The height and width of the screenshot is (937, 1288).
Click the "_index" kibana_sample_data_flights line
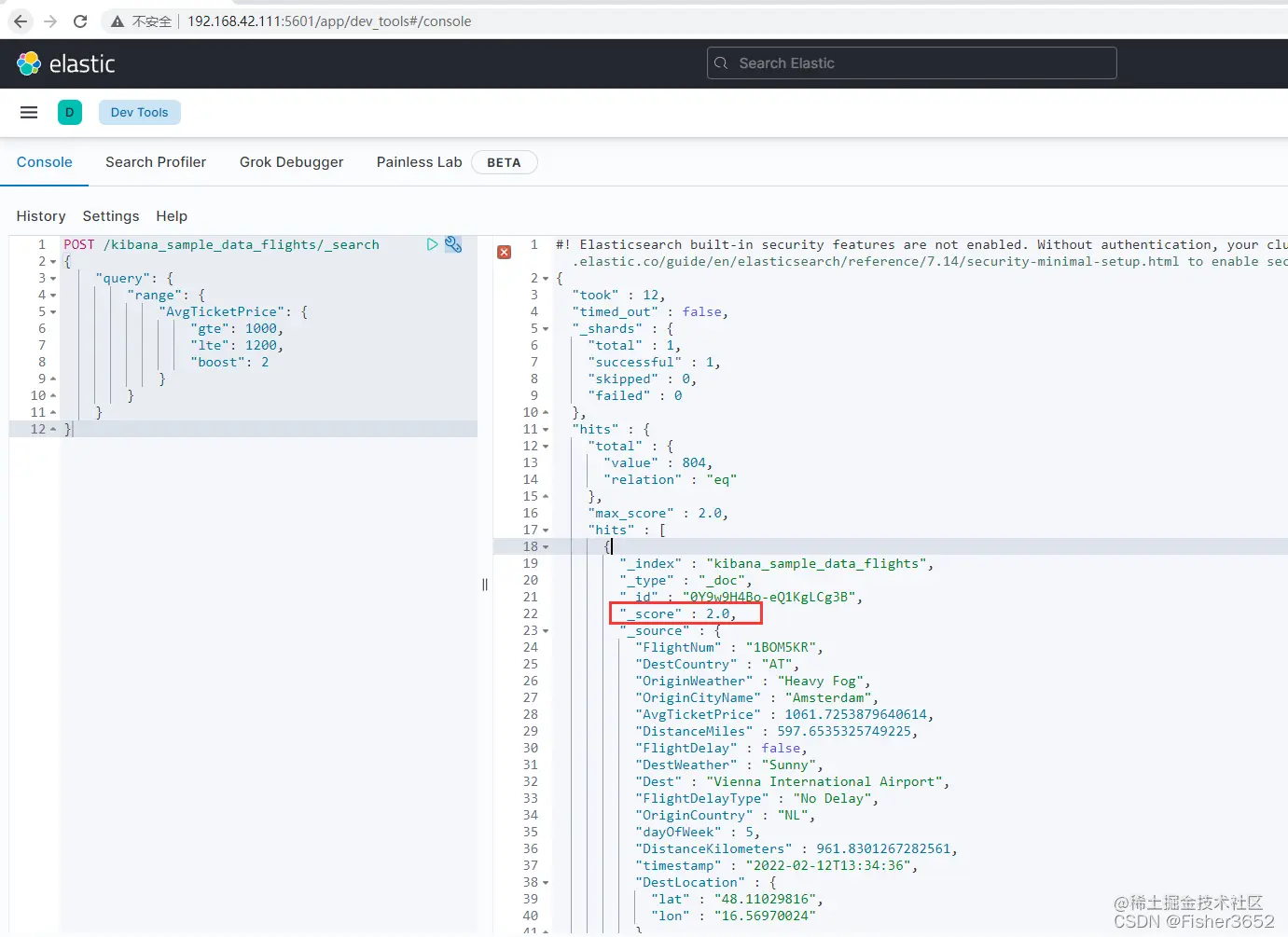[777, 563]
